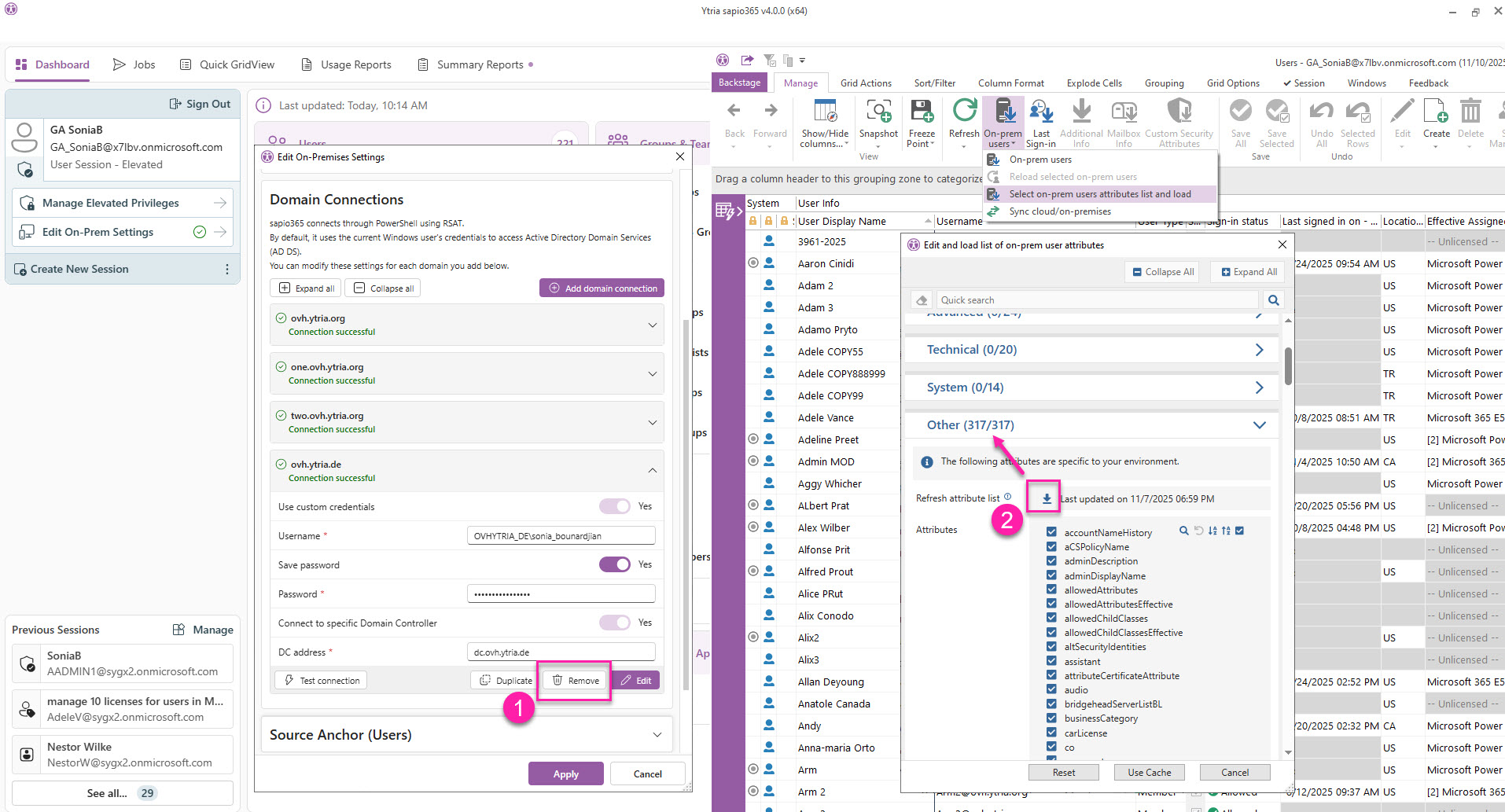Expand the two.ovh.ytria.org connection
This screenshot has width=1505, height=812.
[x=652, y=422]
